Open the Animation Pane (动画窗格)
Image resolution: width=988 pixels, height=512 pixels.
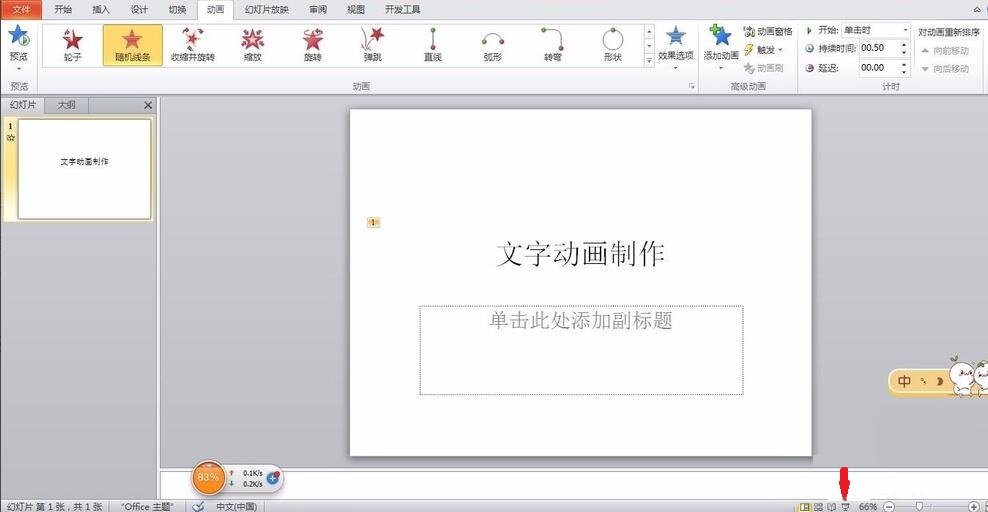pos(768,31)
